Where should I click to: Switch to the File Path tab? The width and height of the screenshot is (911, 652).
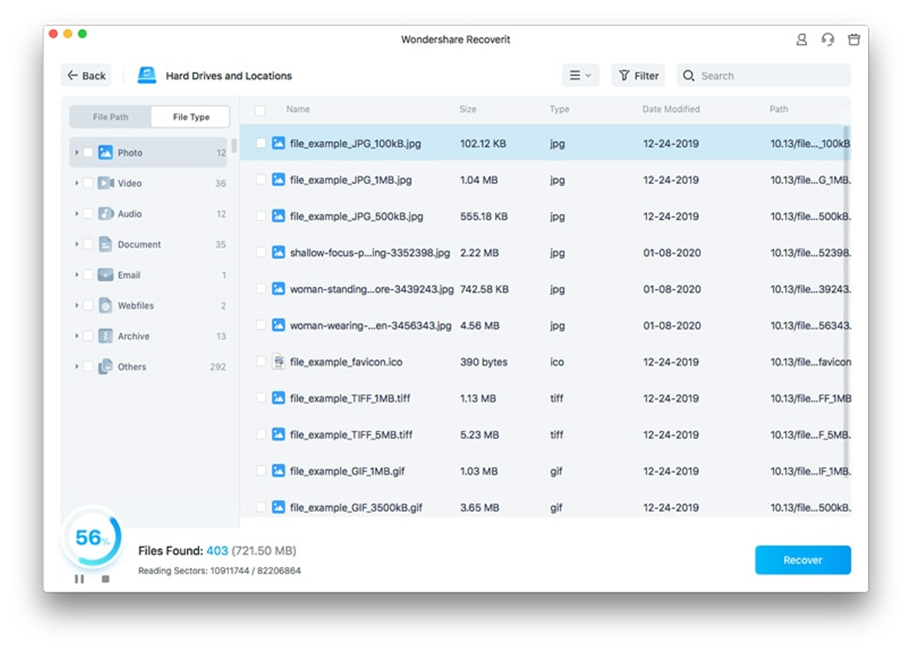[110, 117]
